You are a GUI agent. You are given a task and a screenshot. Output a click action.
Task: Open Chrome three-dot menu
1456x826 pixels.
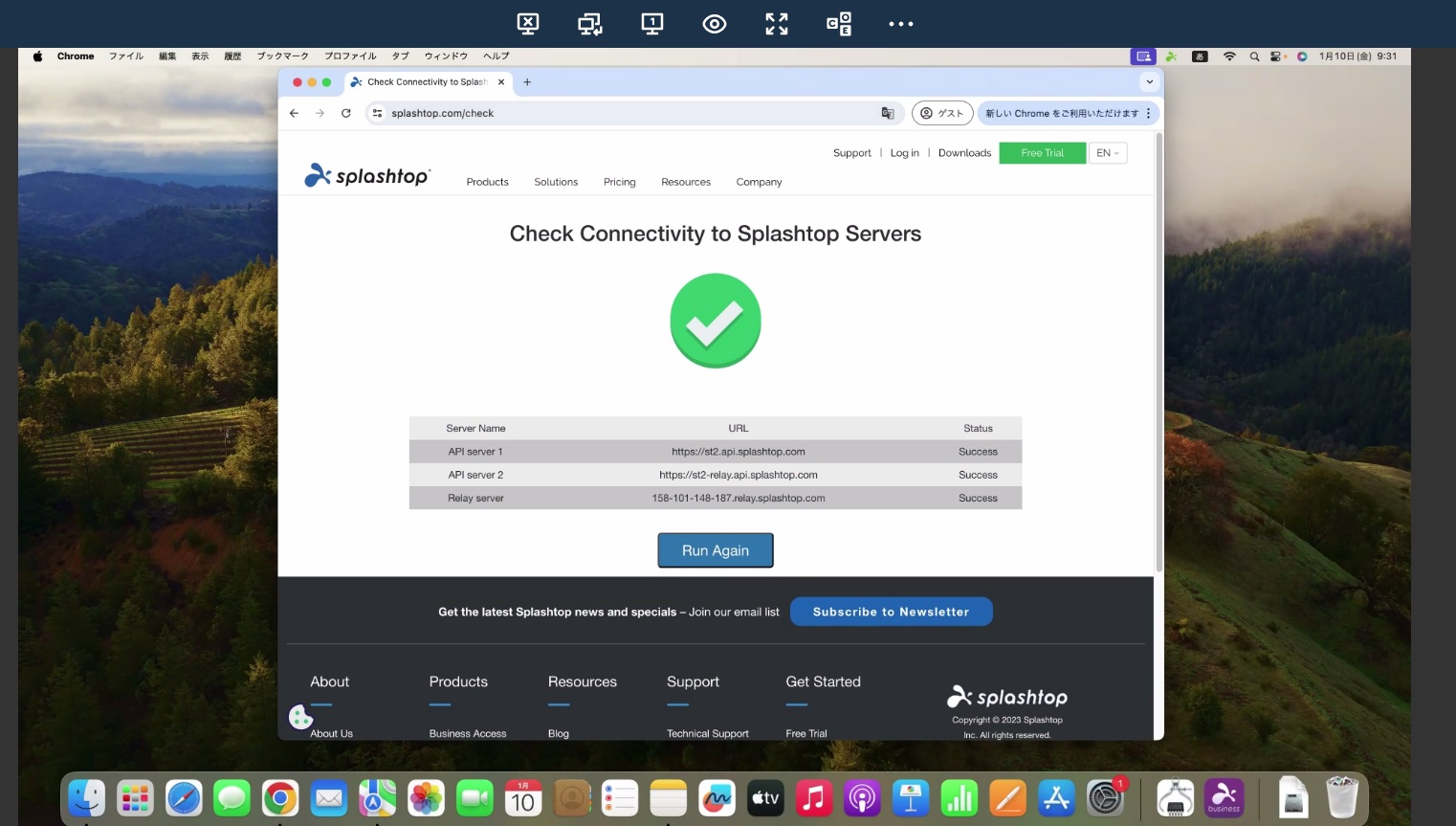[x=1149, y=113]
